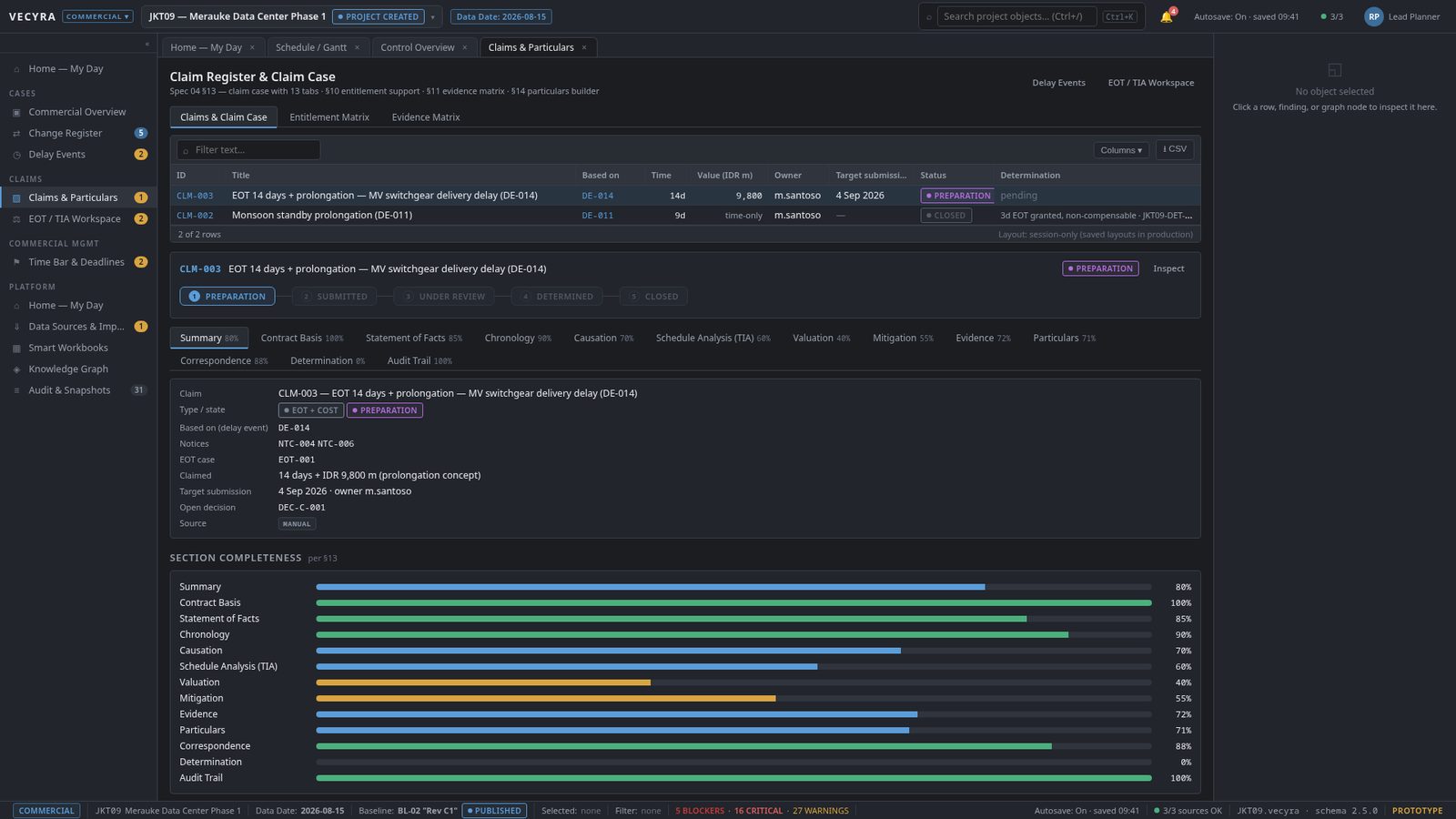Select the SUBMITTED workflow step
Viewport: 1456px width, 819px height.
click(334, 297)
